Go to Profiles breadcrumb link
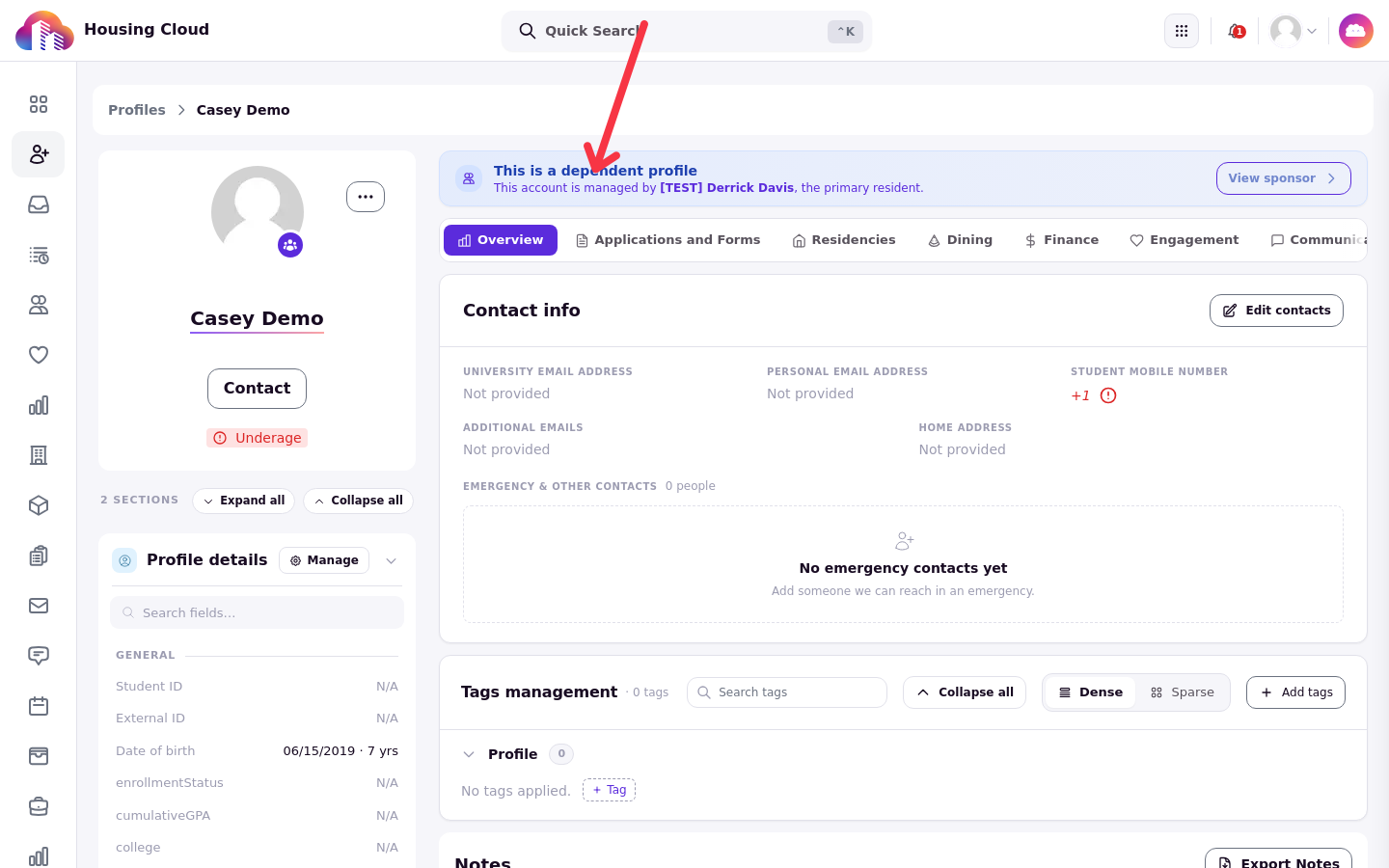Viewport: 1389px width, 868px height. (137, 110)
